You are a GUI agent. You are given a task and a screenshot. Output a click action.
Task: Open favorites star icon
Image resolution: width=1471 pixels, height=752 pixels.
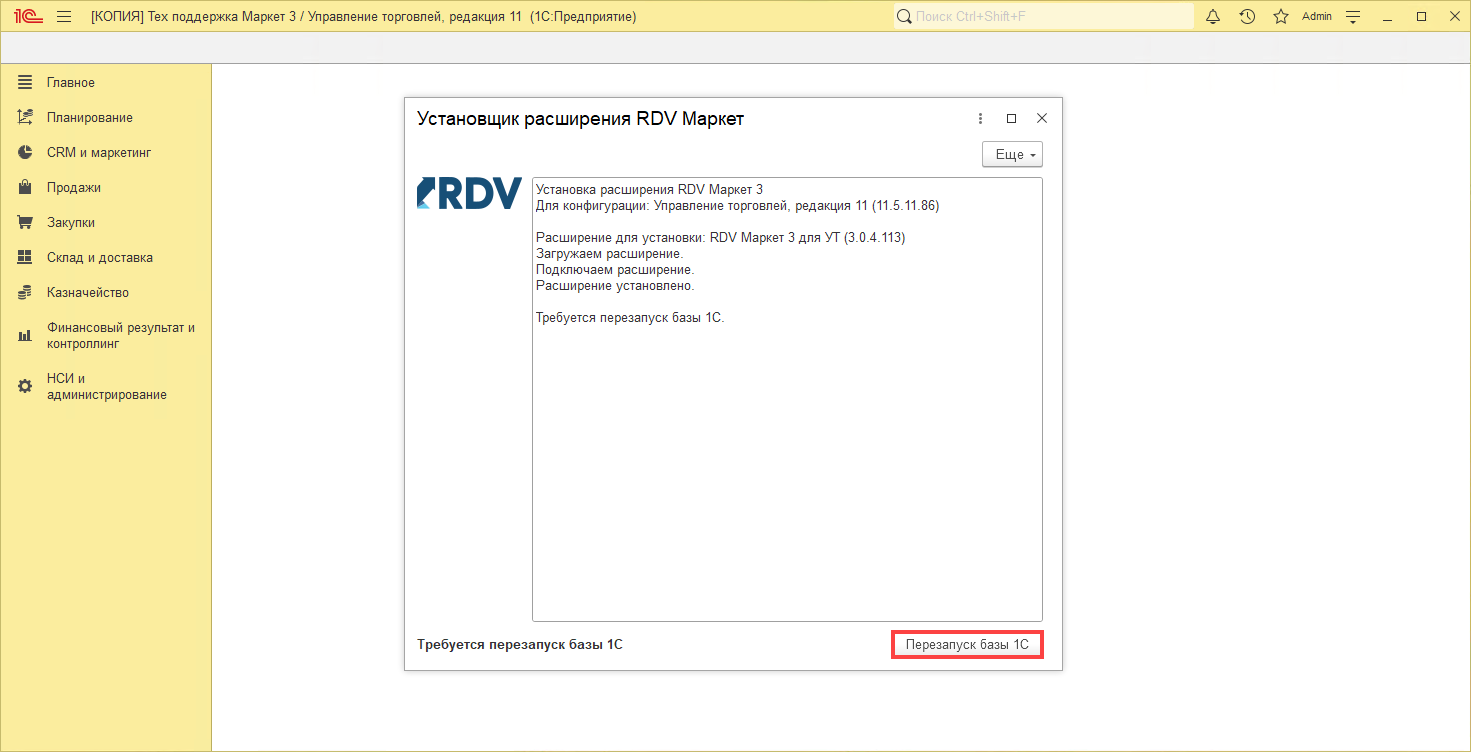click(x=1280, y=17)
